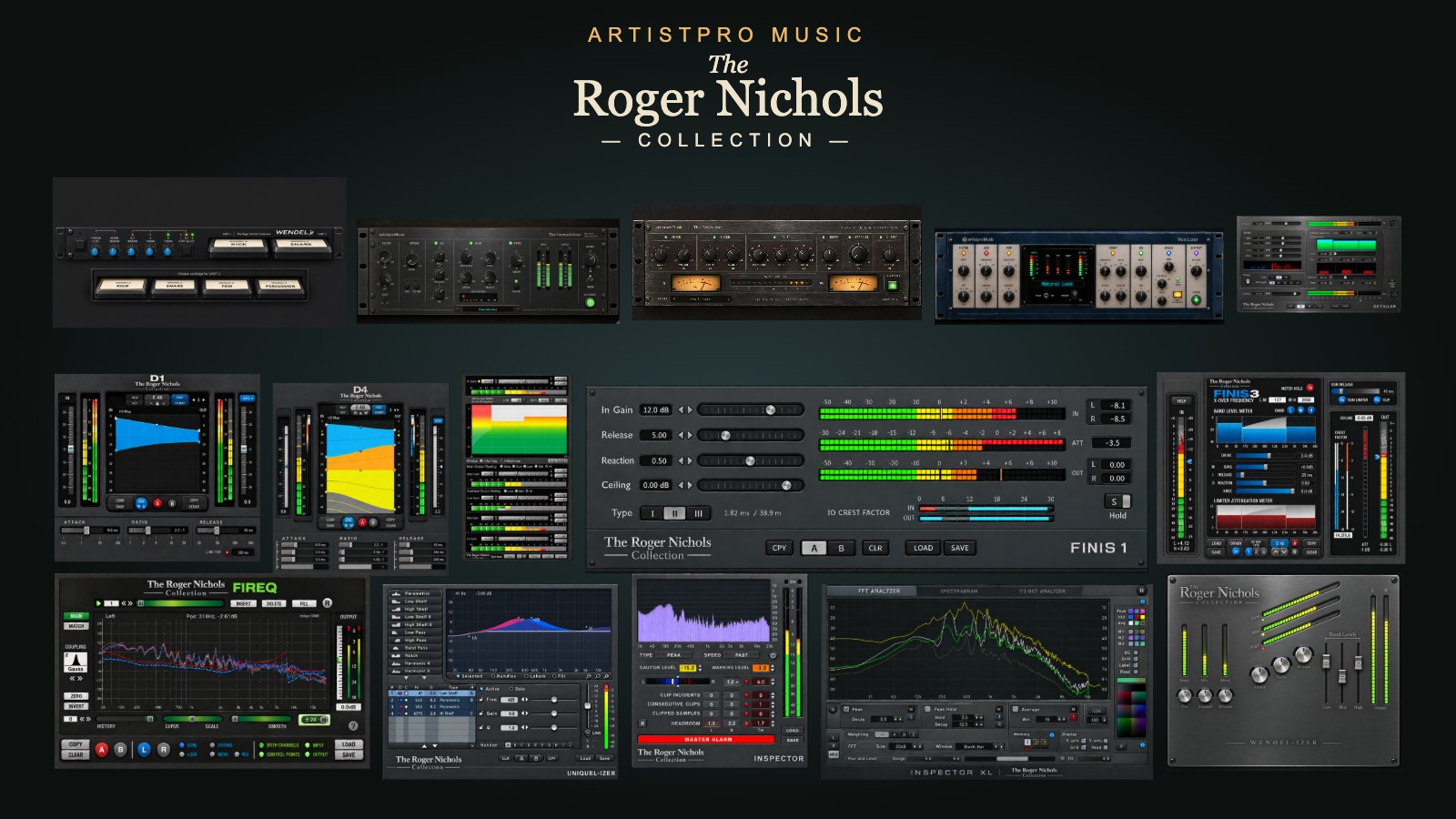The image size is (1456, 819).
Task: Click the round R icon beside FIREQ FILL
Action: pyautogui.click(x=328, y=603)
